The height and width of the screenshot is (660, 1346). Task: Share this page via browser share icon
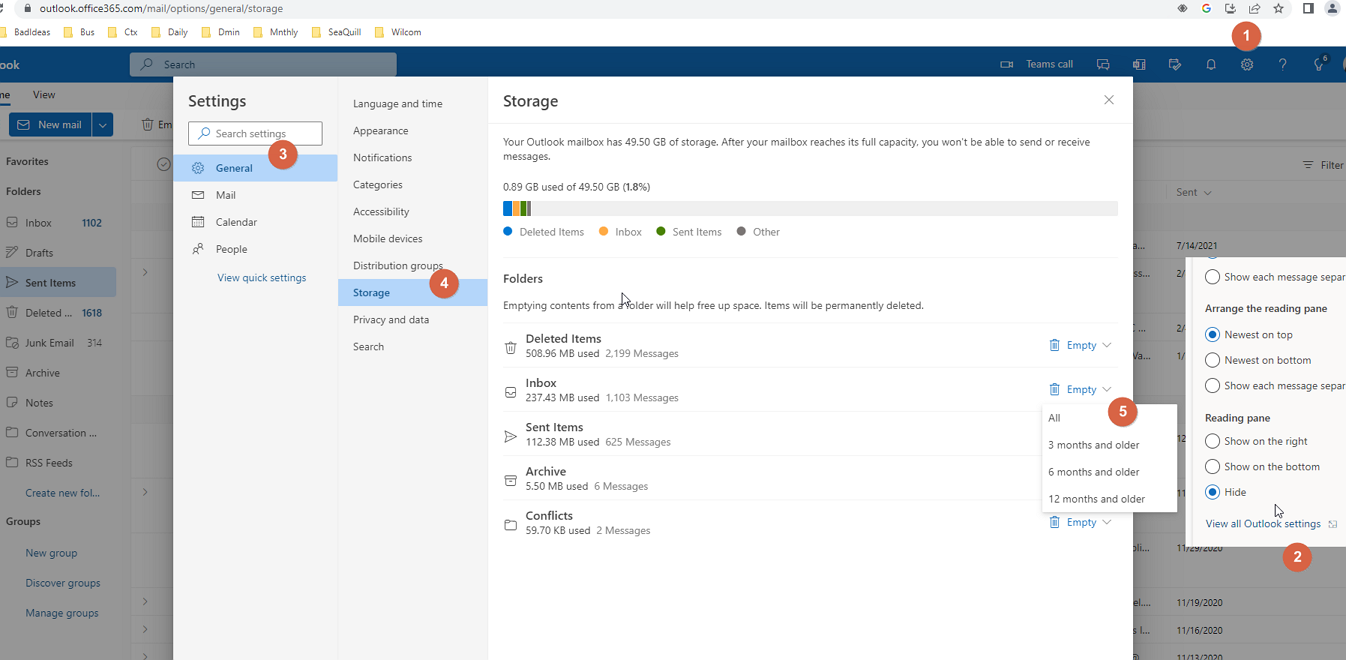(1254, 8)
